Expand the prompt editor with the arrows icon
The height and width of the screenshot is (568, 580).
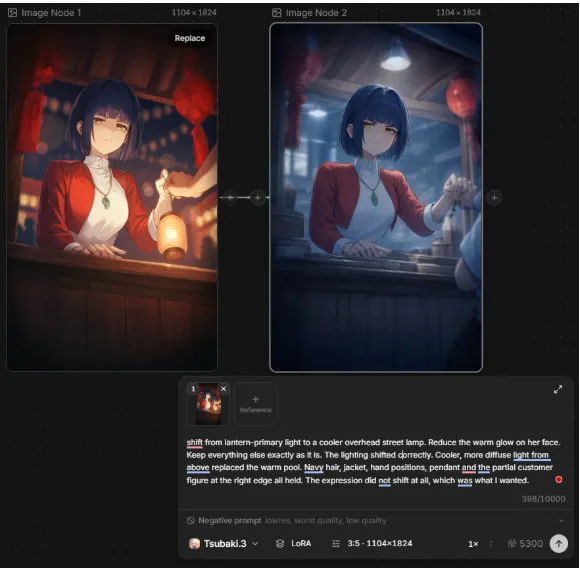558,389
